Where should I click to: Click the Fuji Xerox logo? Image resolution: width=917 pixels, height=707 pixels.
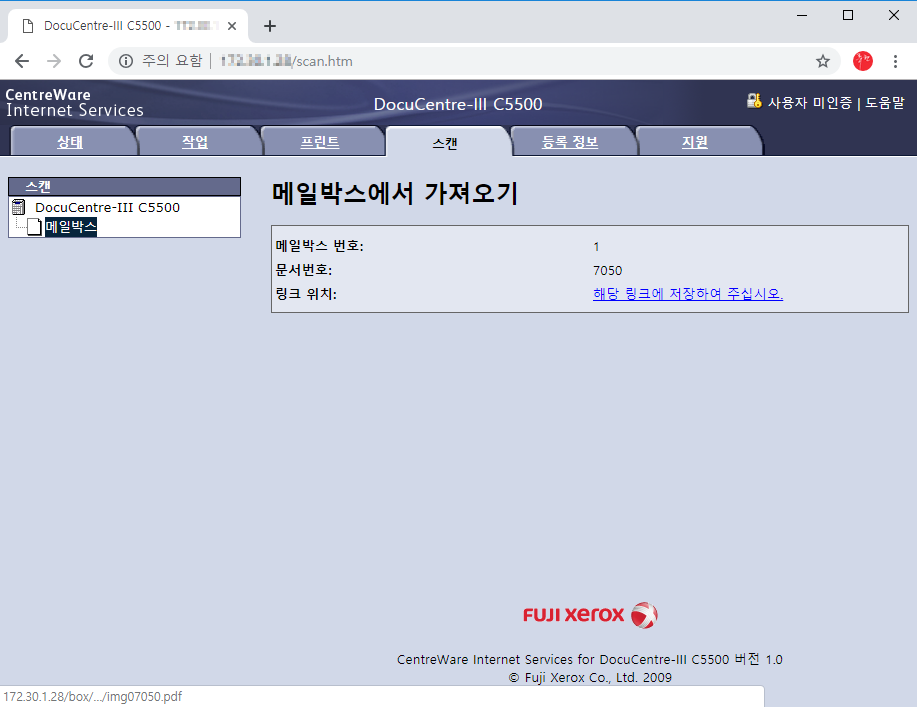click(x=591, y=615)
